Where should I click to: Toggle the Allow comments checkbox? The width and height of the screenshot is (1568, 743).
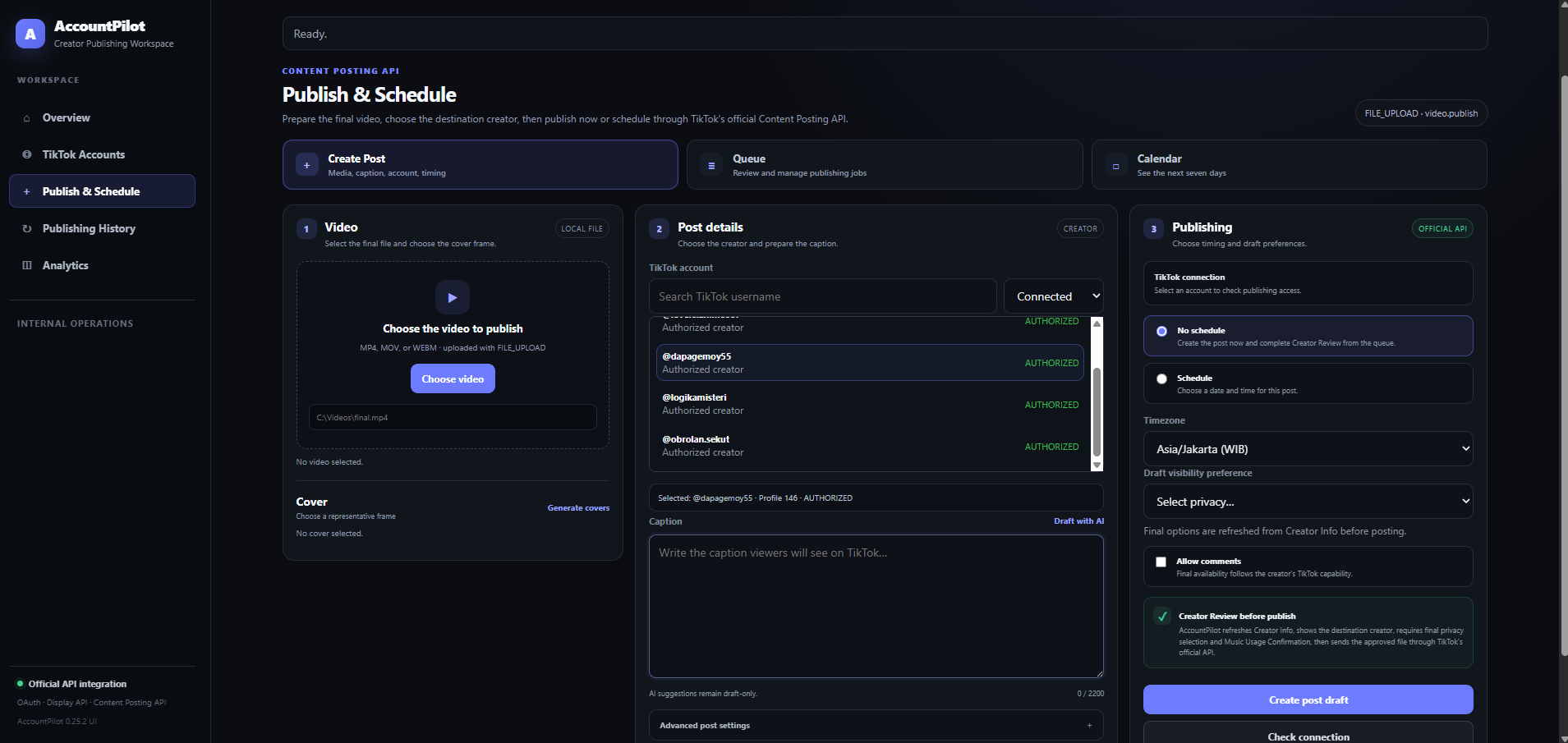(1161, 562)
